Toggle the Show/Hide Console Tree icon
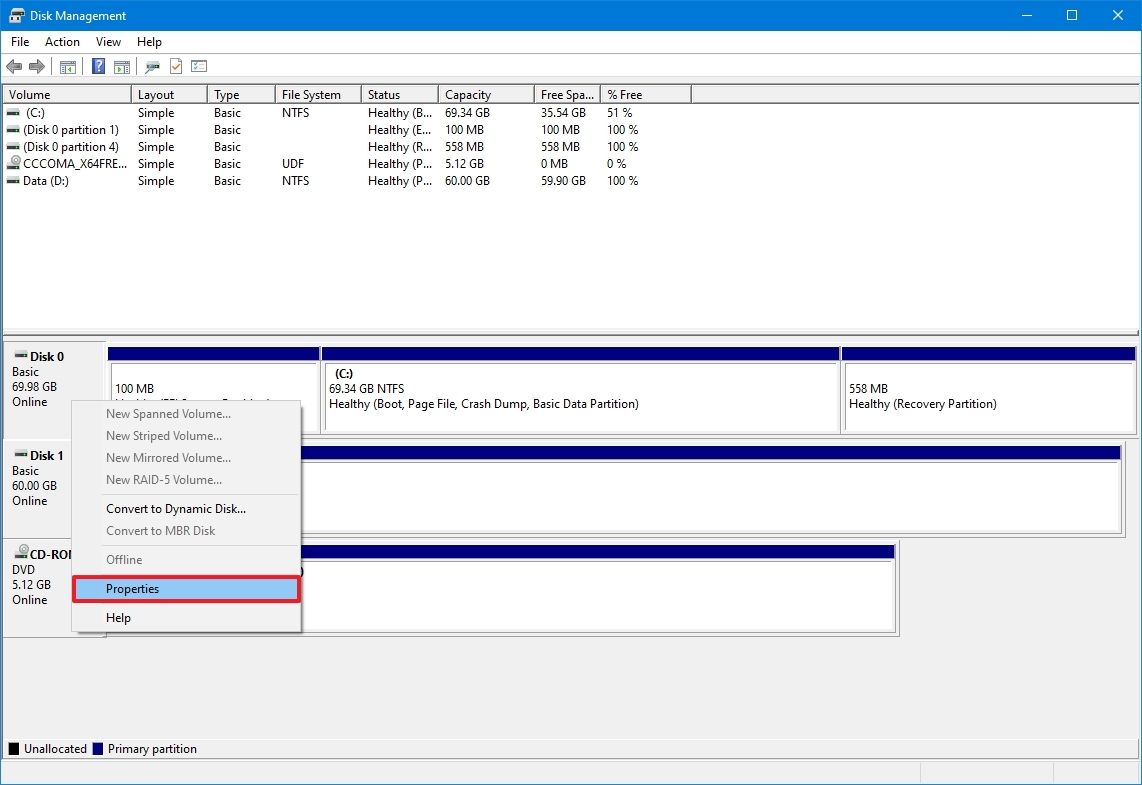The image size is (1142, 785). [x=68, y=67]
